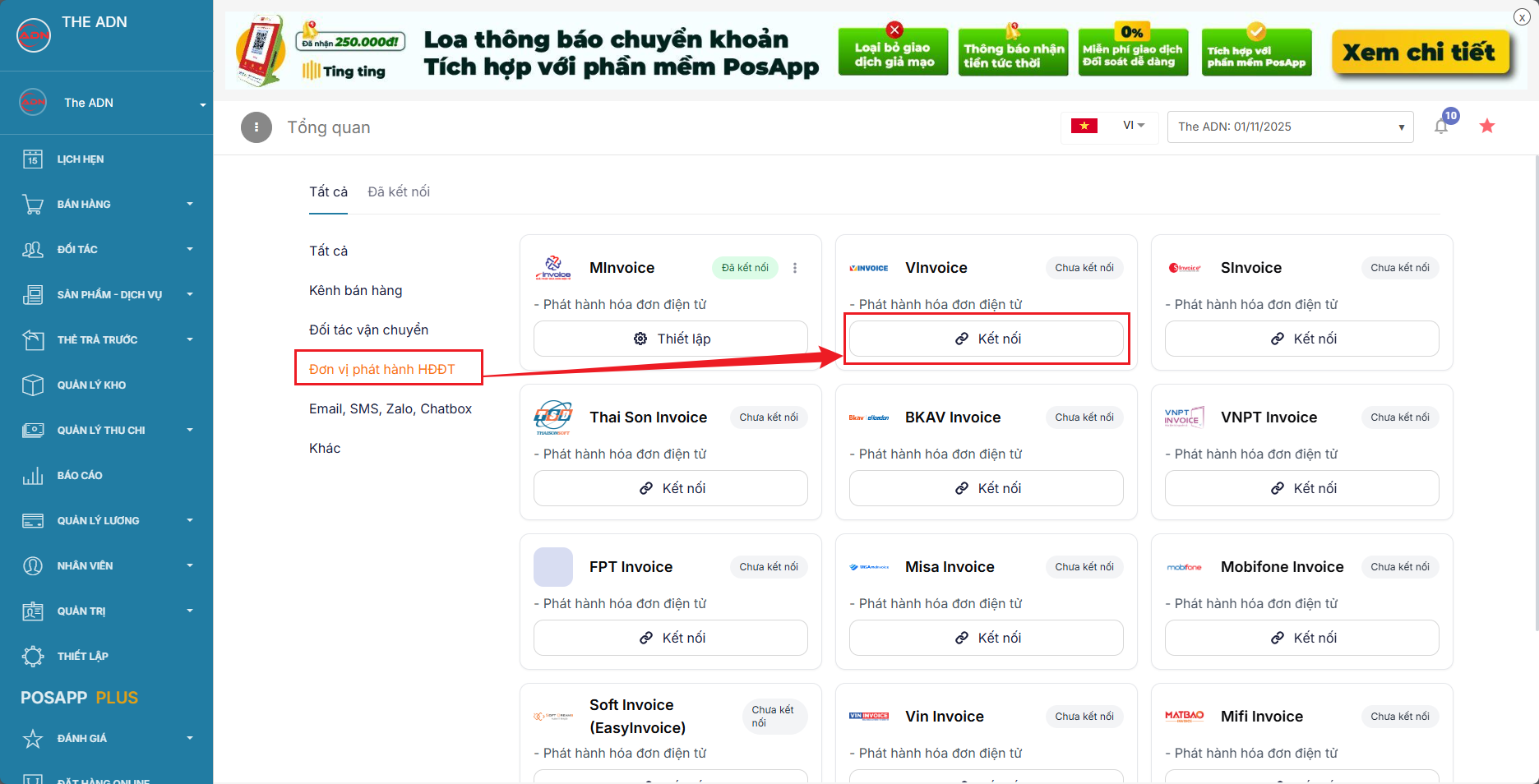Connect Mobifone Invoice via Kết nối
The height and width of the screenshot is (784, 1539).
[1302, 638]
